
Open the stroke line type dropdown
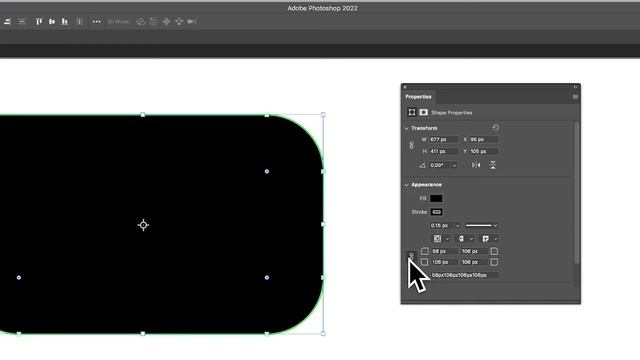click(482, 226)
